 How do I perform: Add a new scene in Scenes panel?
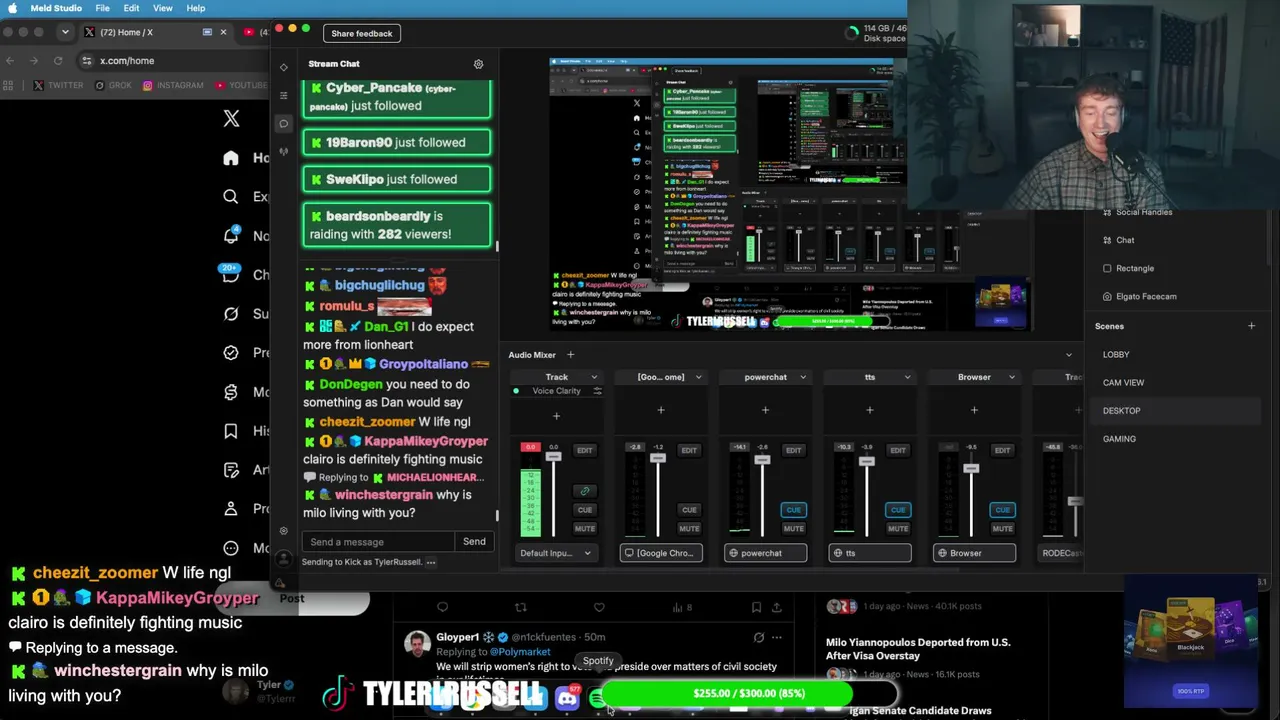click(x=1251, y=326)
